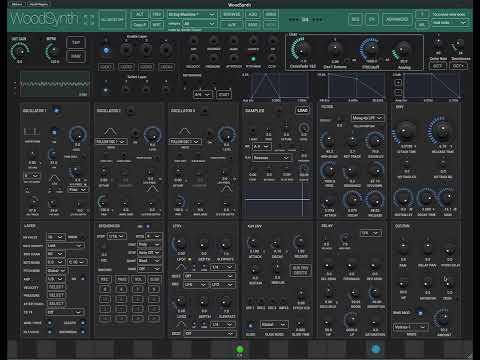480x360 pixels.
Task: Click the Aux Env release knob
Action: (300, 242)
